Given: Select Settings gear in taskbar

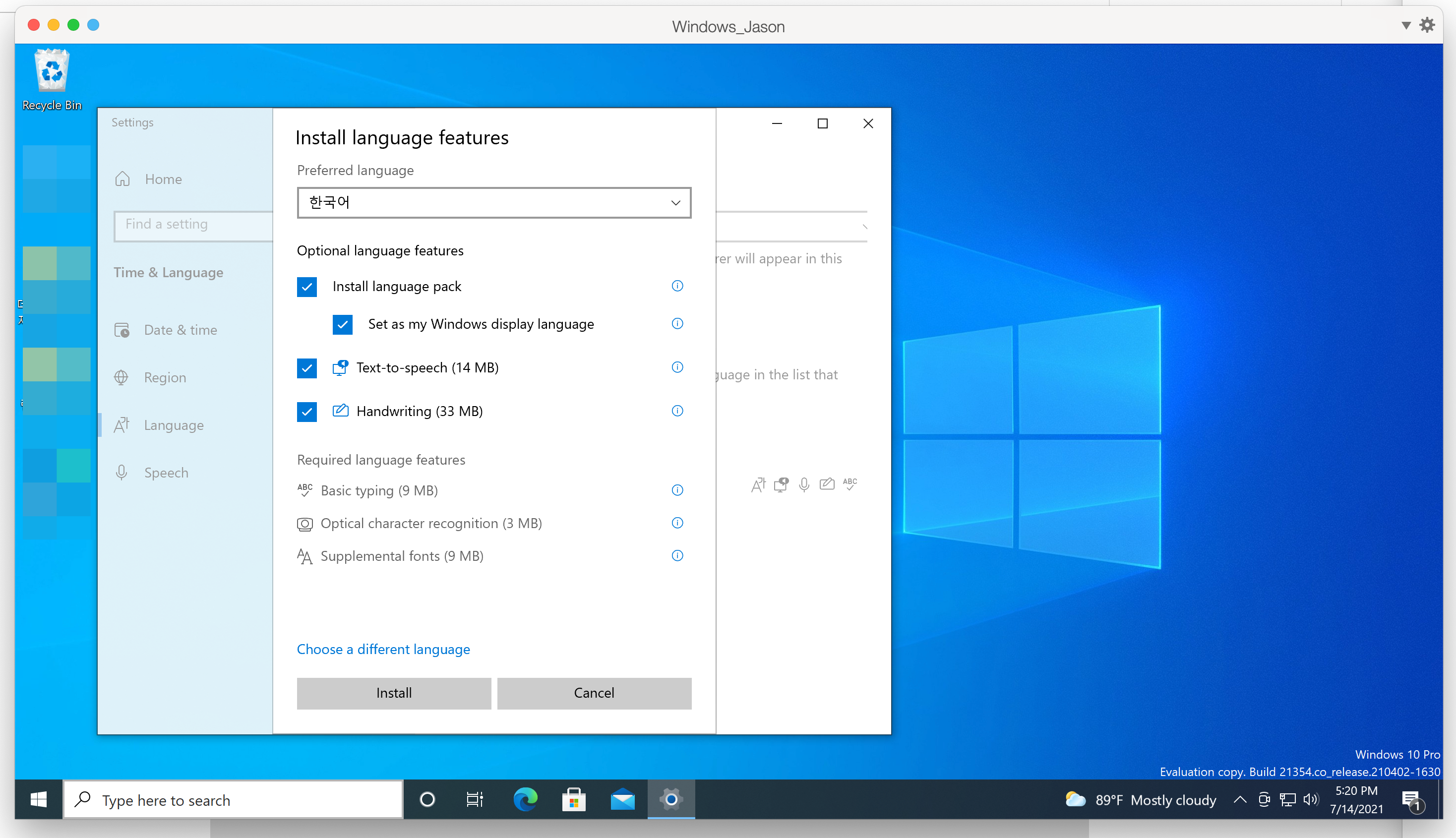Looking at the screenshot, I should 671,799.
